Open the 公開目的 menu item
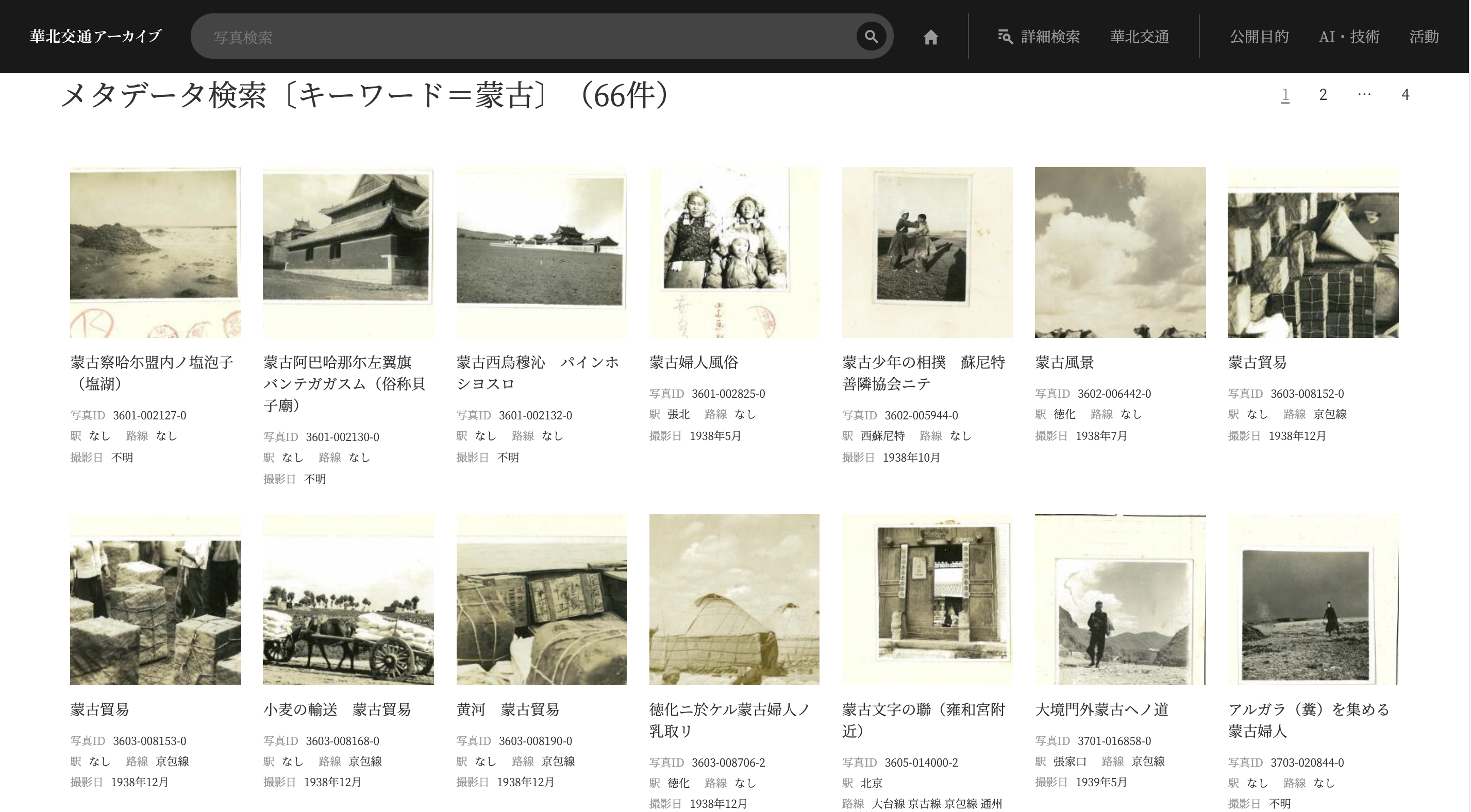This screenshot has height=812, width=1471. click(1259, 37)
